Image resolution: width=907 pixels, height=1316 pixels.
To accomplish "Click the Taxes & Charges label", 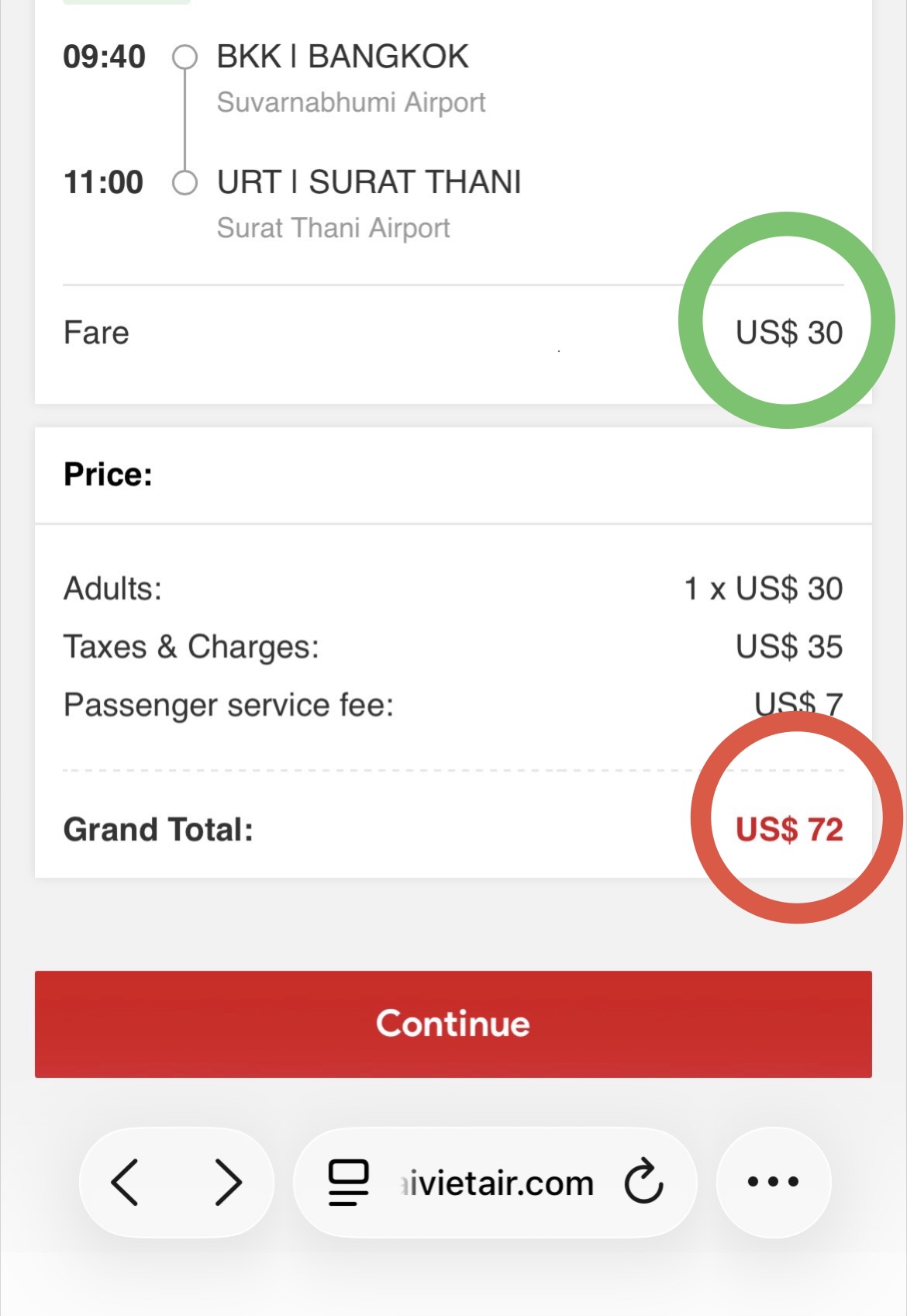I will (191, 647).
